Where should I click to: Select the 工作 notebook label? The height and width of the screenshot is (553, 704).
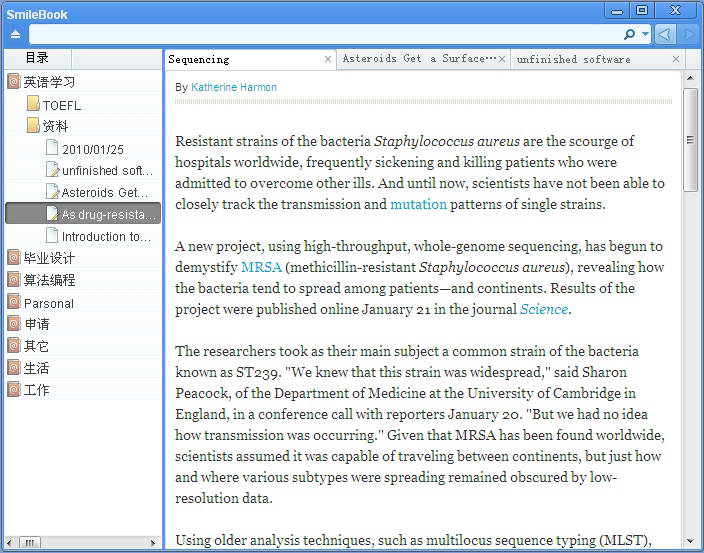pyautogui.click(x=36, y=390)
